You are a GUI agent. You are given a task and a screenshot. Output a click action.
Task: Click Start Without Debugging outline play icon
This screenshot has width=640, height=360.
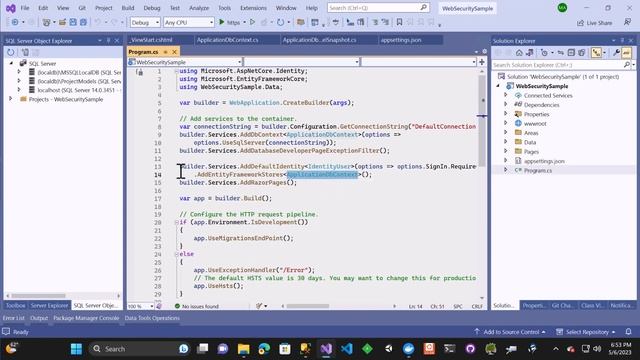[x=252, y=22]
